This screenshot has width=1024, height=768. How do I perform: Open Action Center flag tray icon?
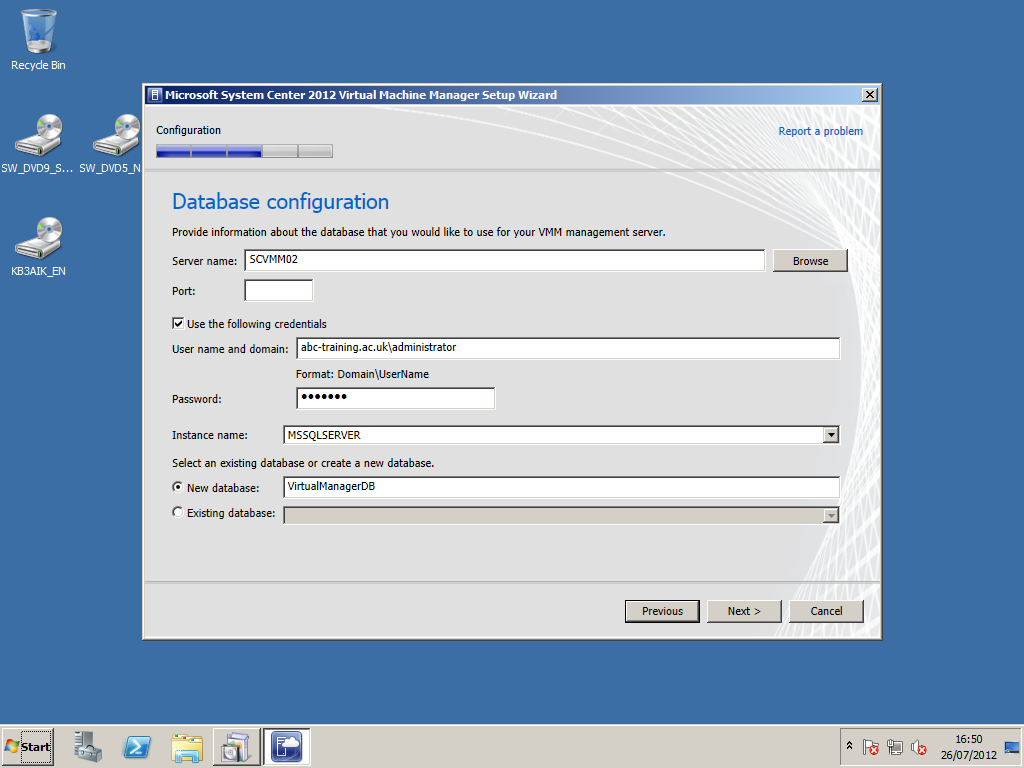coord(870,746)
